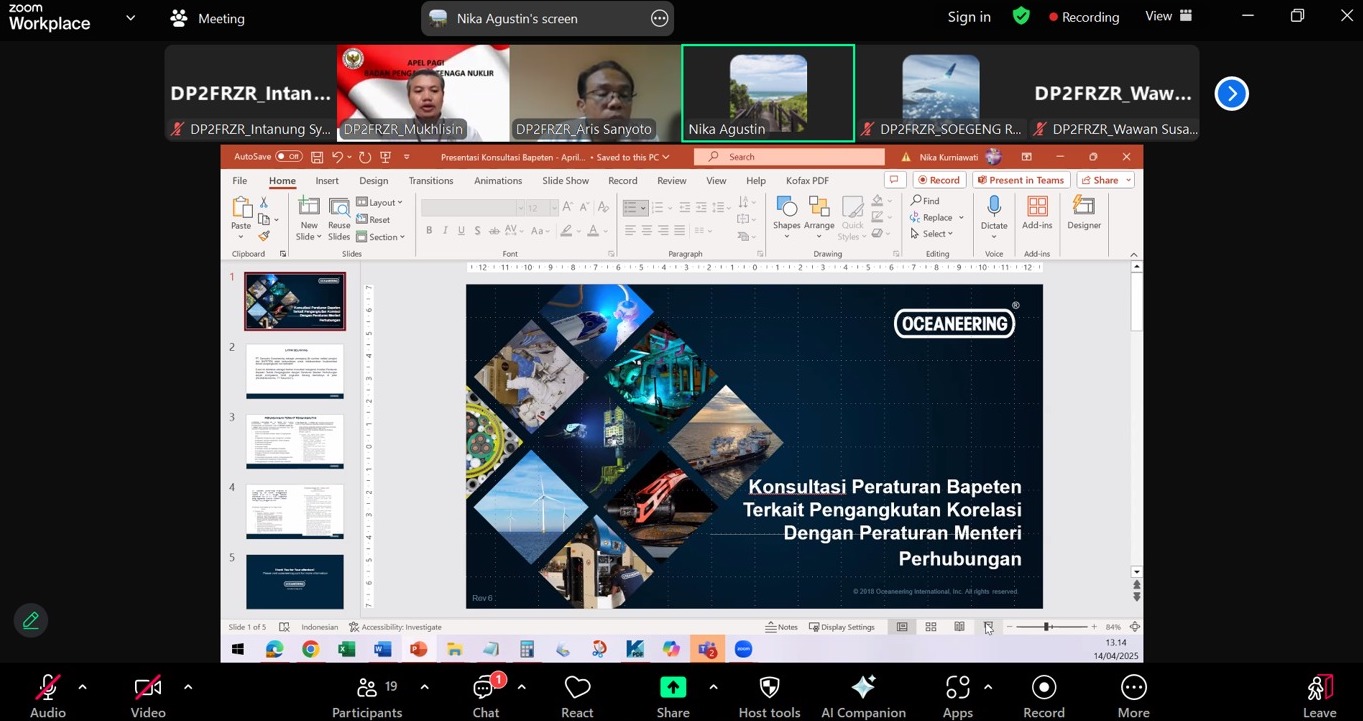Click fit slide to window icon
Screen dimensions: 1363x721
[x=1134, y=627]
